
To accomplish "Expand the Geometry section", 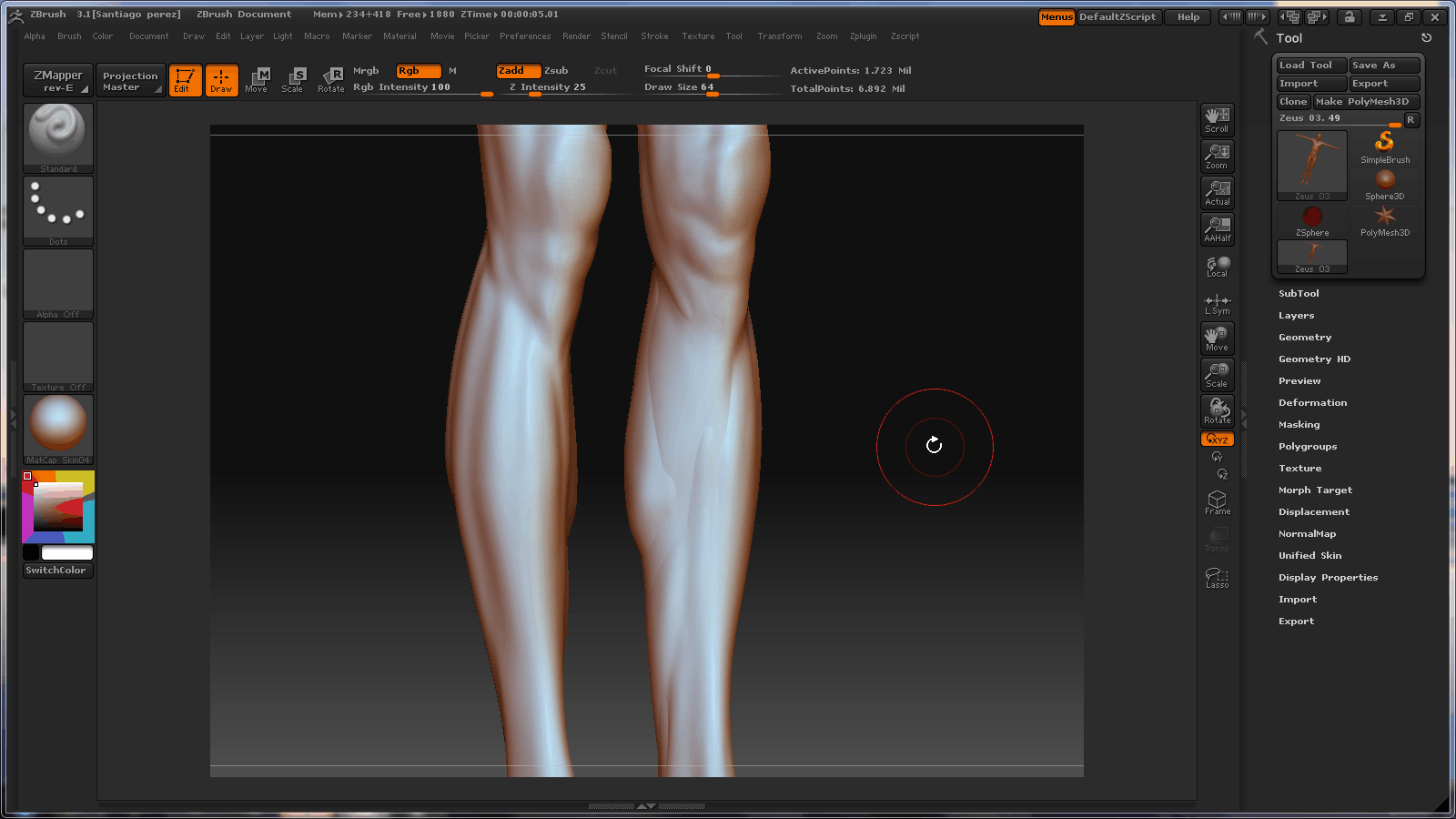I will pos(1304,338).
